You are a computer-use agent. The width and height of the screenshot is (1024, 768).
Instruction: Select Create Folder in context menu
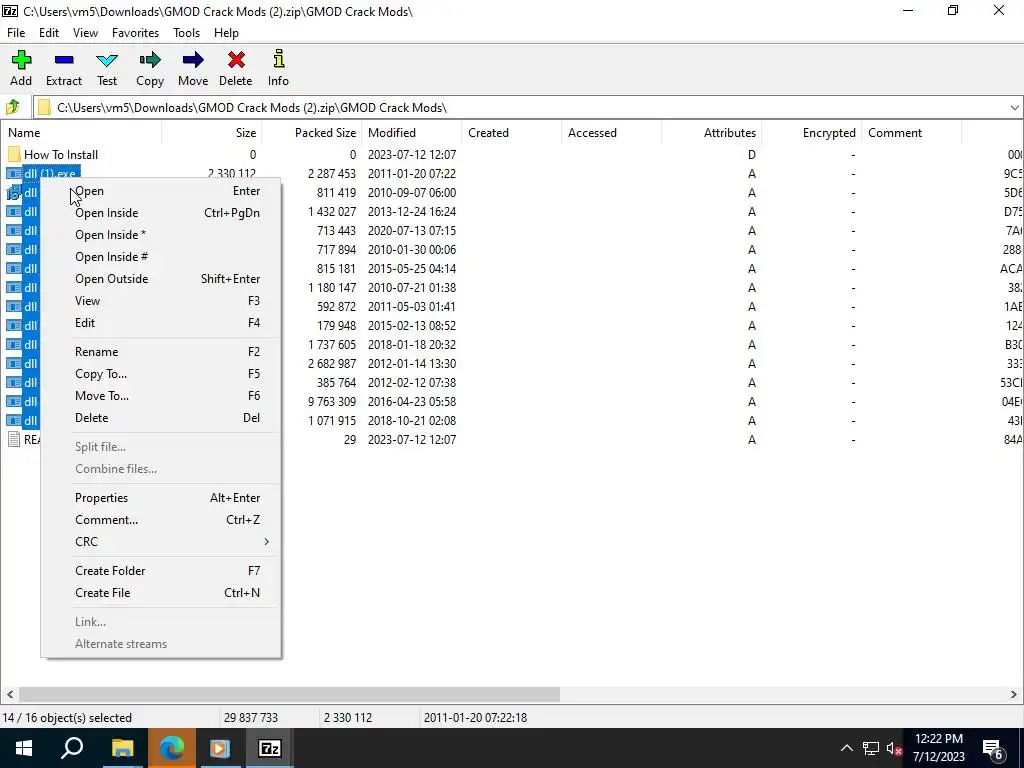tap(161, 571)
